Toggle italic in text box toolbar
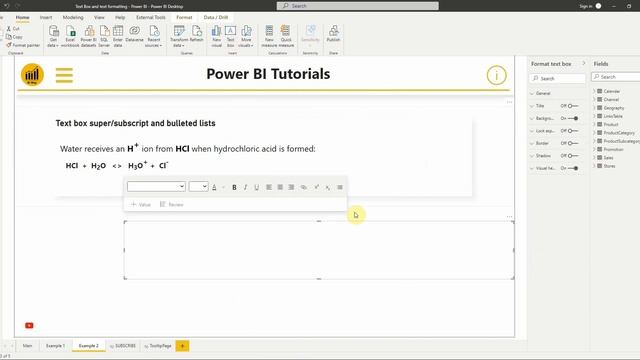The height and width of the screenshot is (360, 640). pos(245,187)
